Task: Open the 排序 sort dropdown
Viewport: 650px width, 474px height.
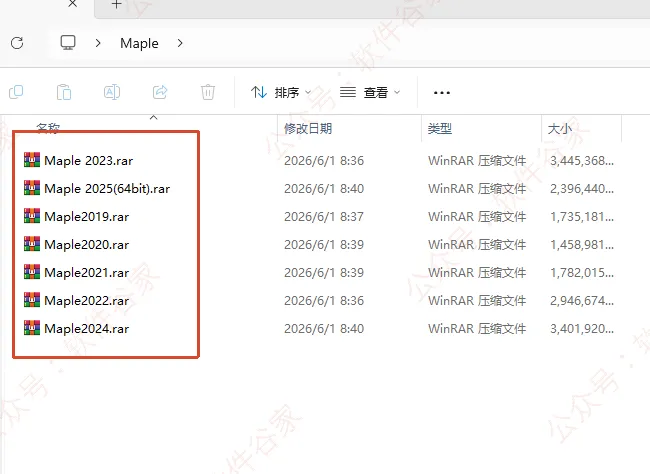Action: [x=281, y=92]
